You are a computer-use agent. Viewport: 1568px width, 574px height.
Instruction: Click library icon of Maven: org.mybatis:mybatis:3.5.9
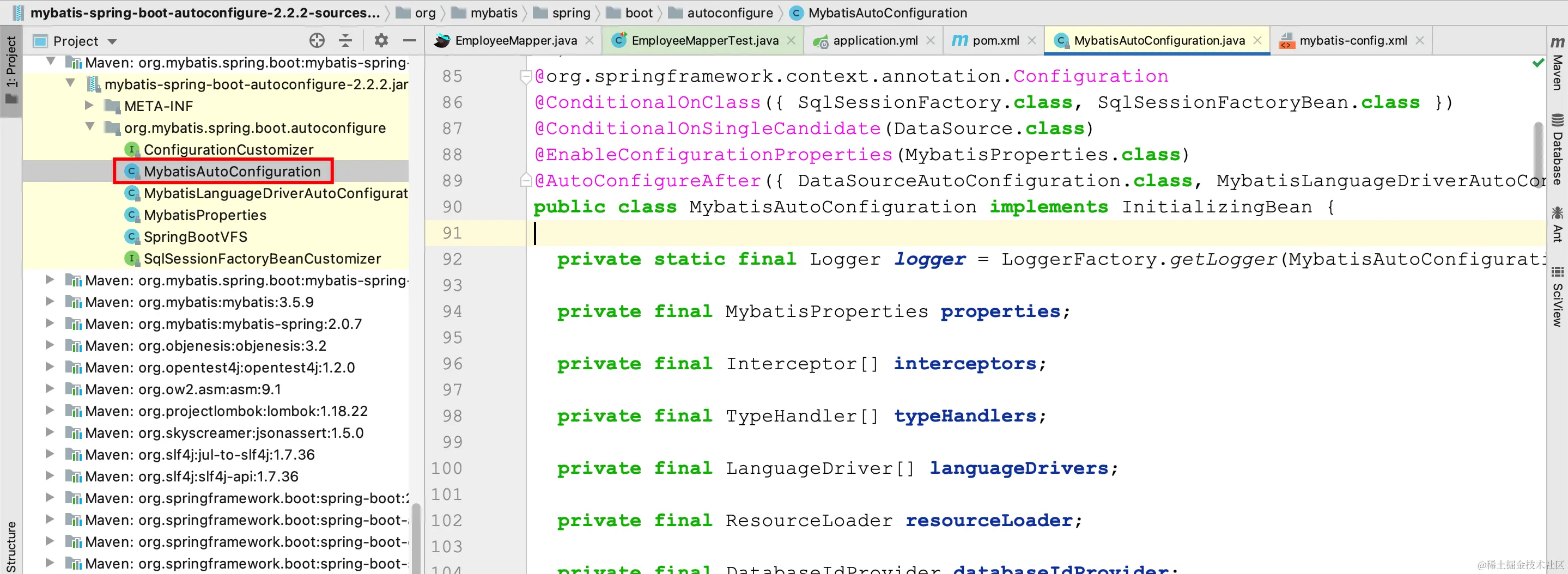[x=74, y=303]
